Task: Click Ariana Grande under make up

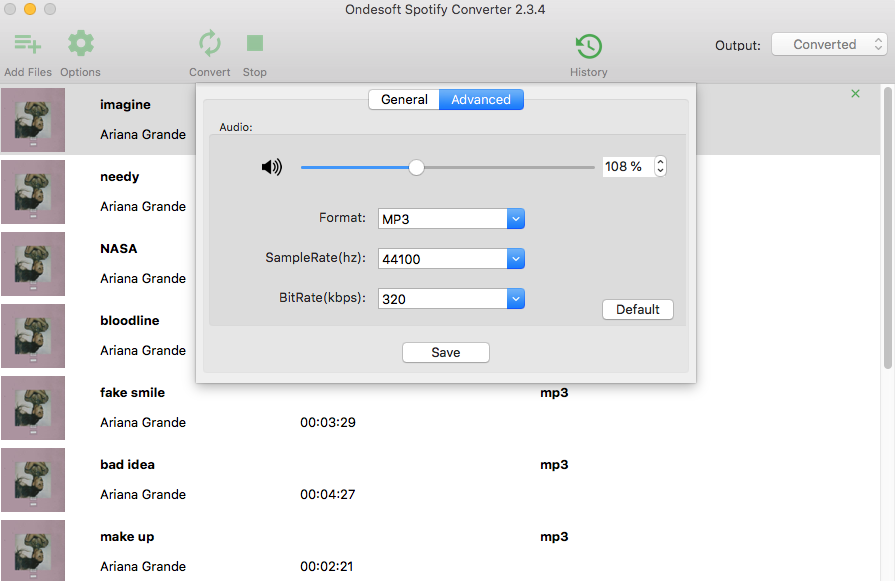Action: 143,566
